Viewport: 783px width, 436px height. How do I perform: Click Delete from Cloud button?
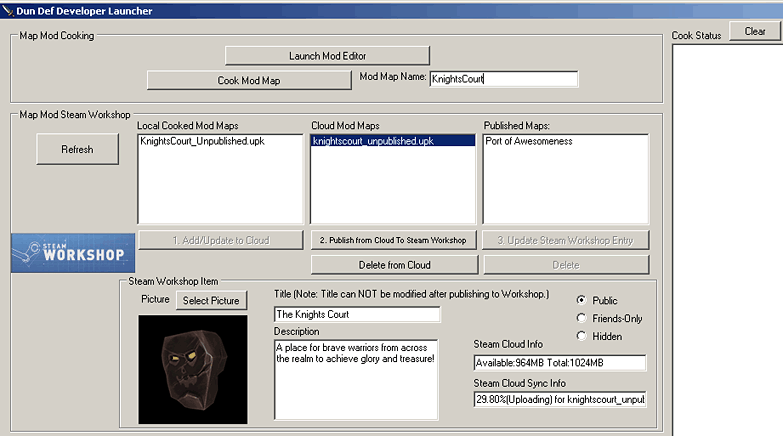394,265
